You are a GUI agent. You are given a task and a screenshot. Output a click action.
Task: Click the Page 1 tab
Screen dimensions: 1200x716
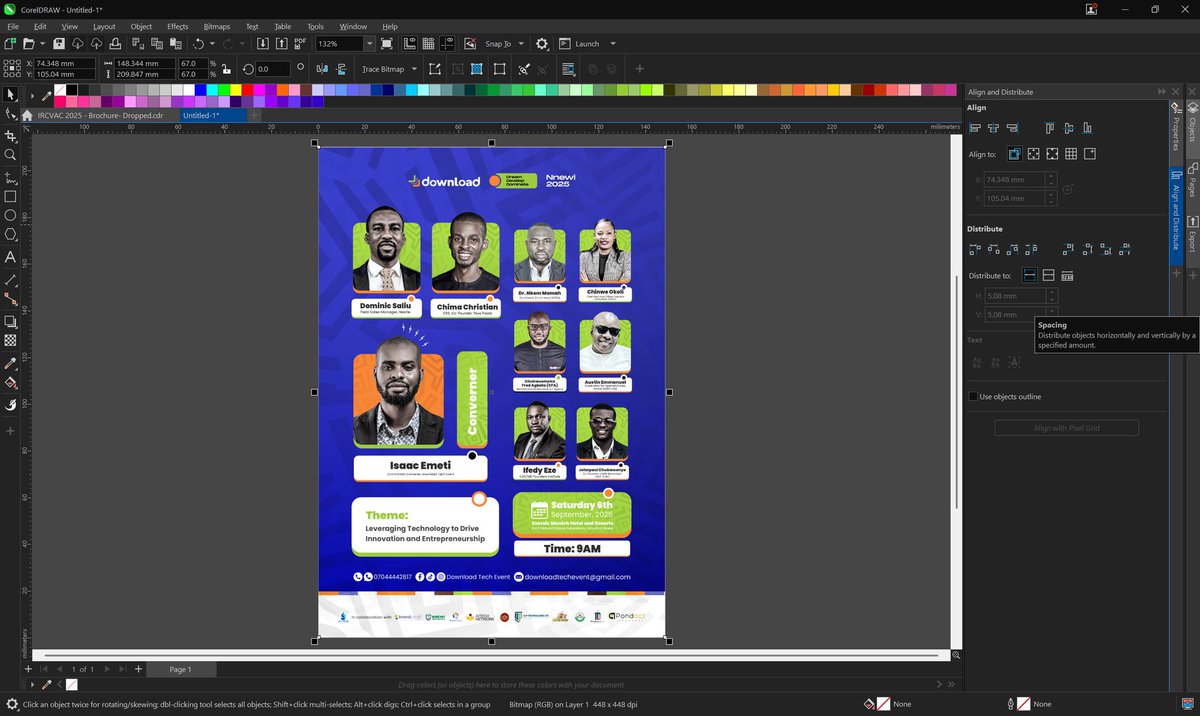180,669
